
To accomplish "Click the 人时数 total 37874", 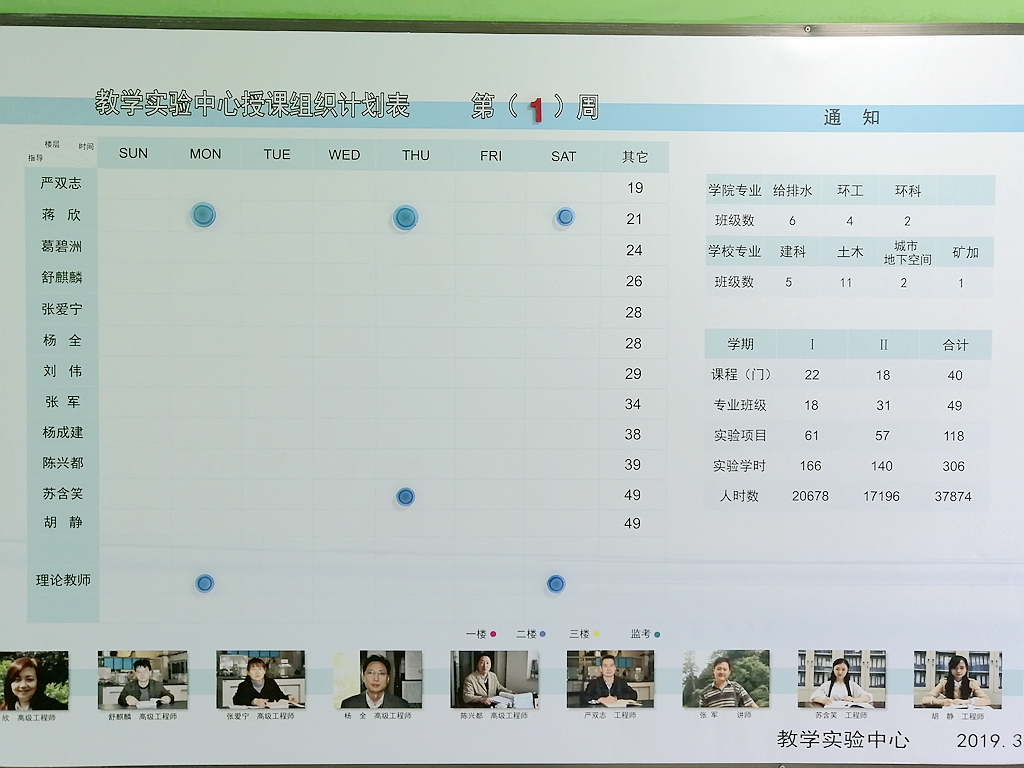I will [x=953, y=496].
